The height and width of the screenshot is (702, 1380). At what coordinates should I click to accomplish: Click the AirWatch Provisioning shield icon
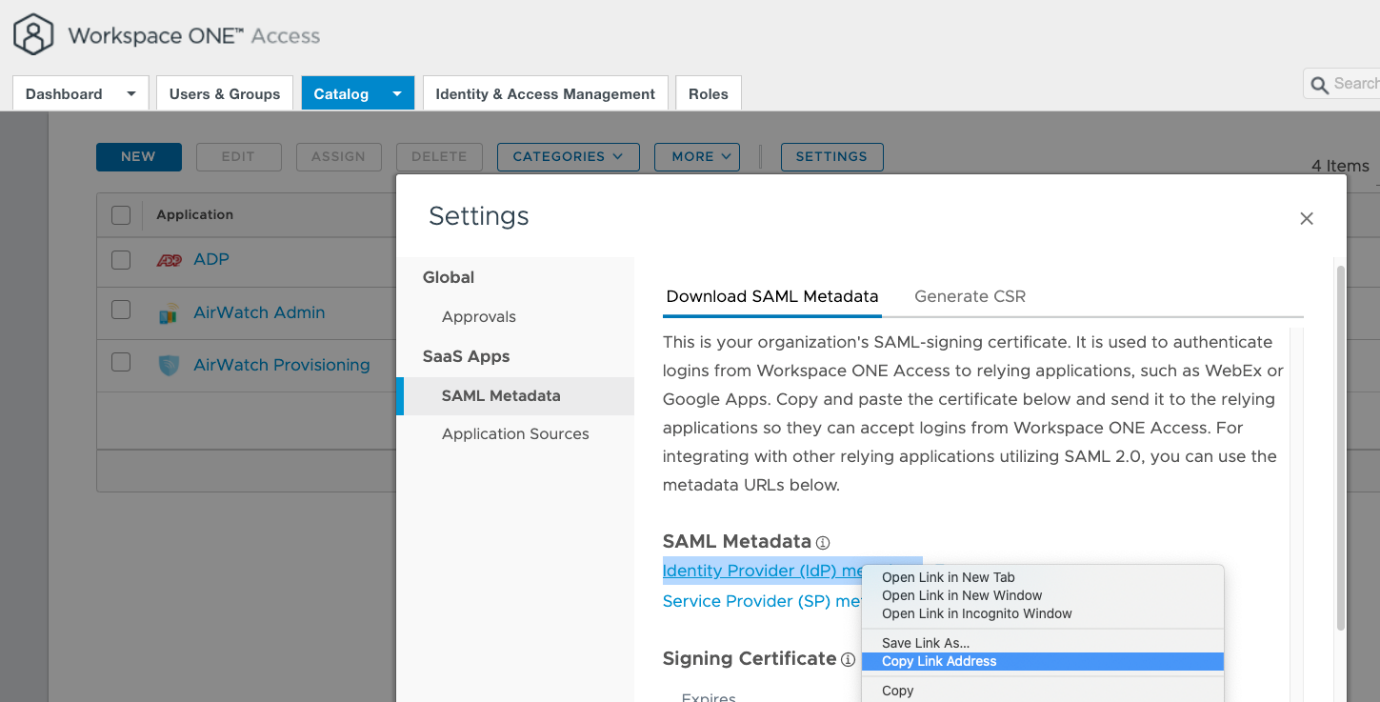169,366
